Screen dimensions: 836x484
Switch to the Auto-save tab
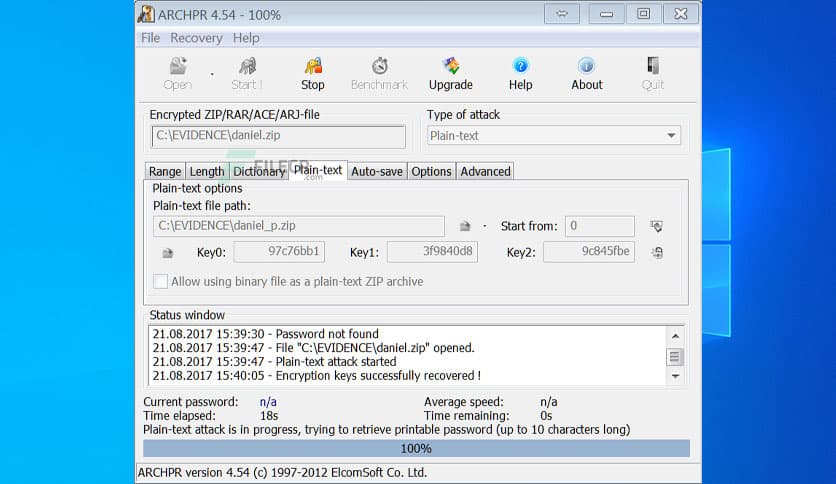pyautogui.click(x=377, y=171)
